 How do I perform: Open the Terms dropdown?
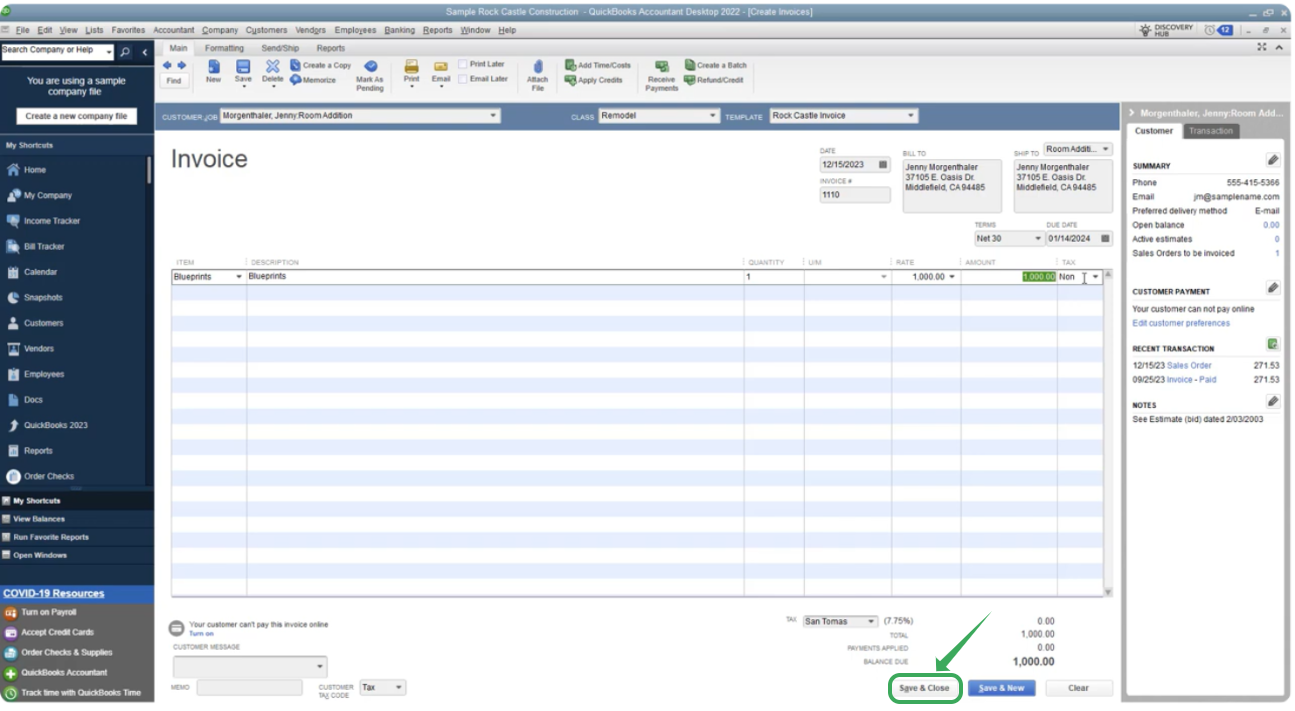click(x=1037, y=239)
